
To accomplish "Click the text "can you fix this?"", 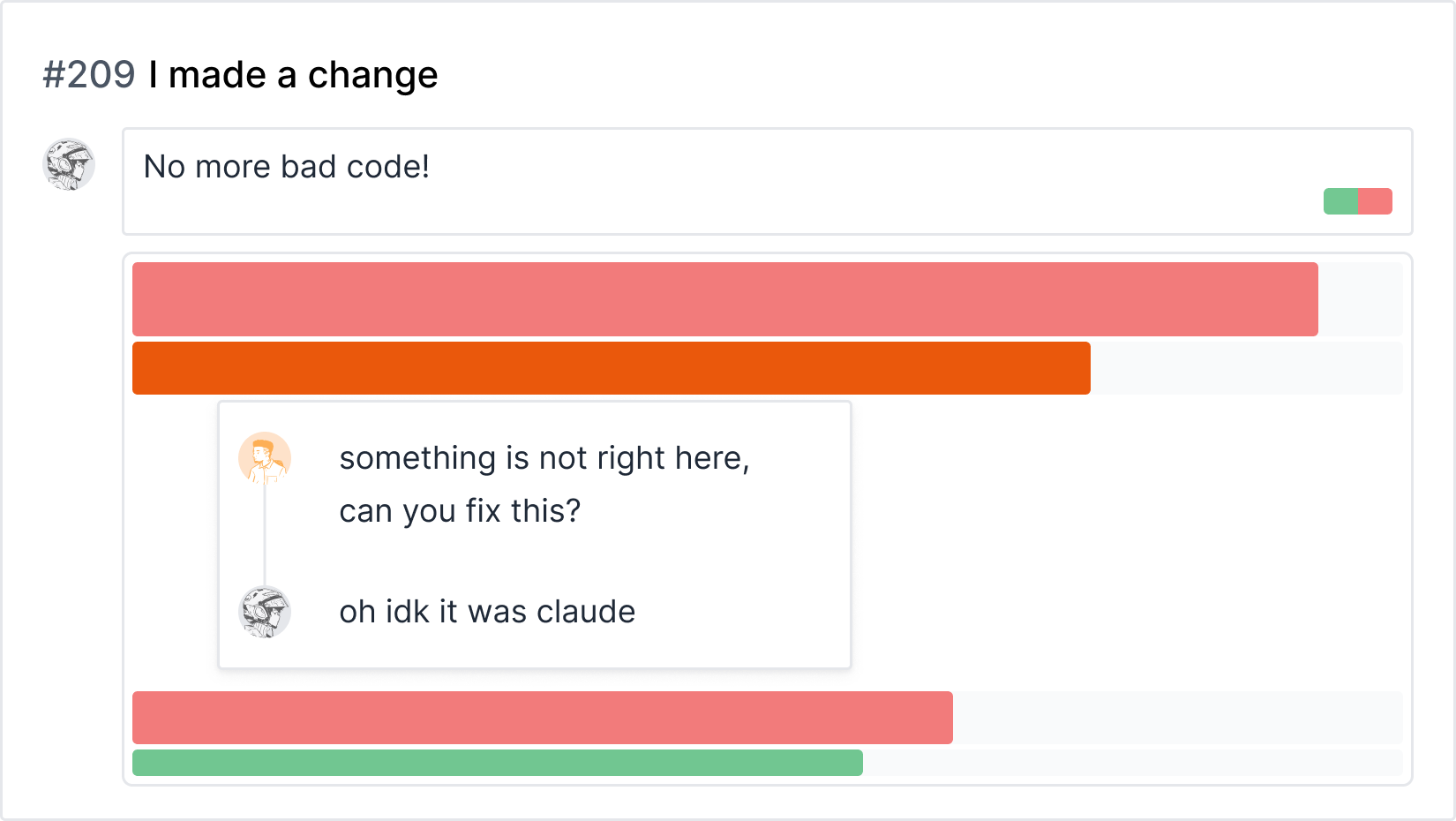I will tap(460, 511).
